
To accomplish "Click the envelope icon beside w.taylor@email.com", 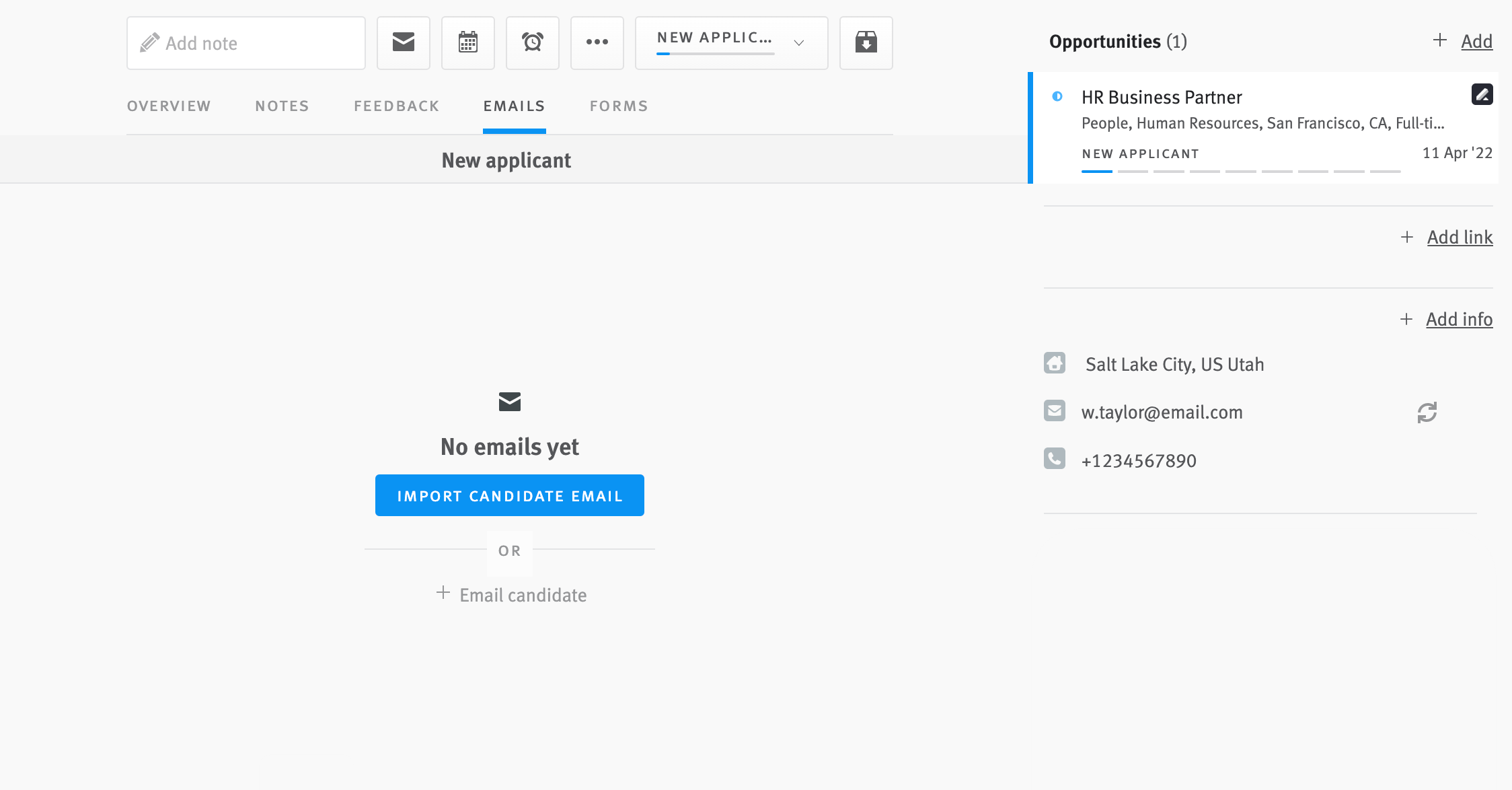I will (1055, 410).
